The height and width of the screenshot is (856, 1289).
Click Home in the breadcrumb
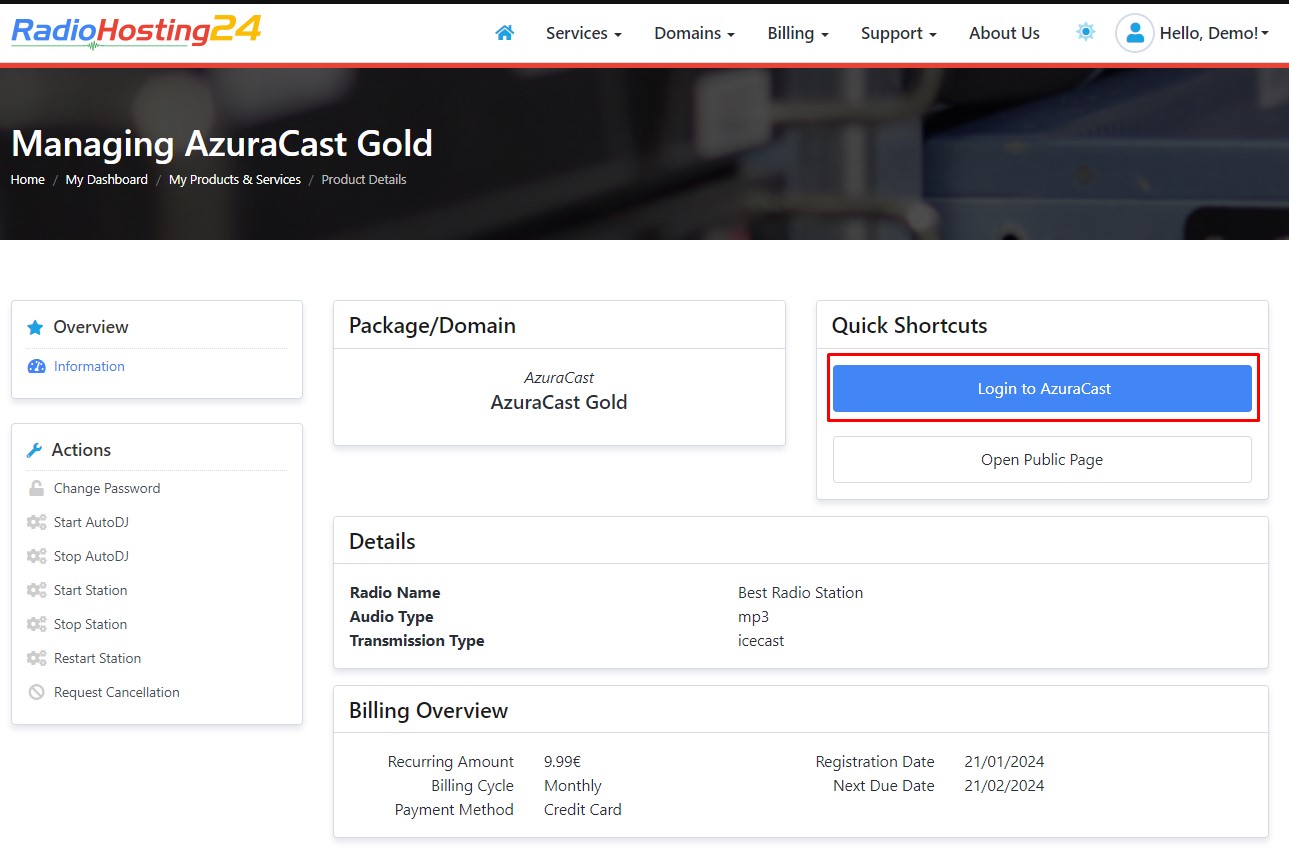[x=28, y=180]
